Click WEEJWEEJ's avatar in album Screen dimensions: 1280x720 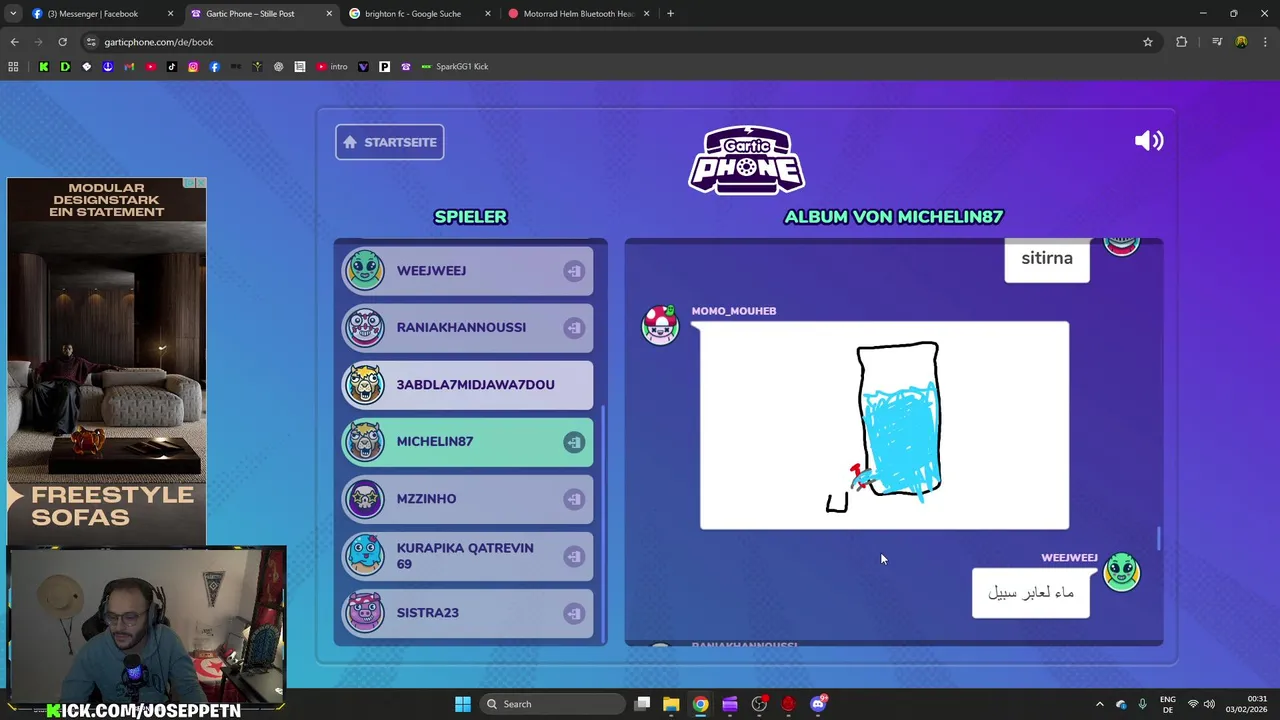tap(1122, 572)
